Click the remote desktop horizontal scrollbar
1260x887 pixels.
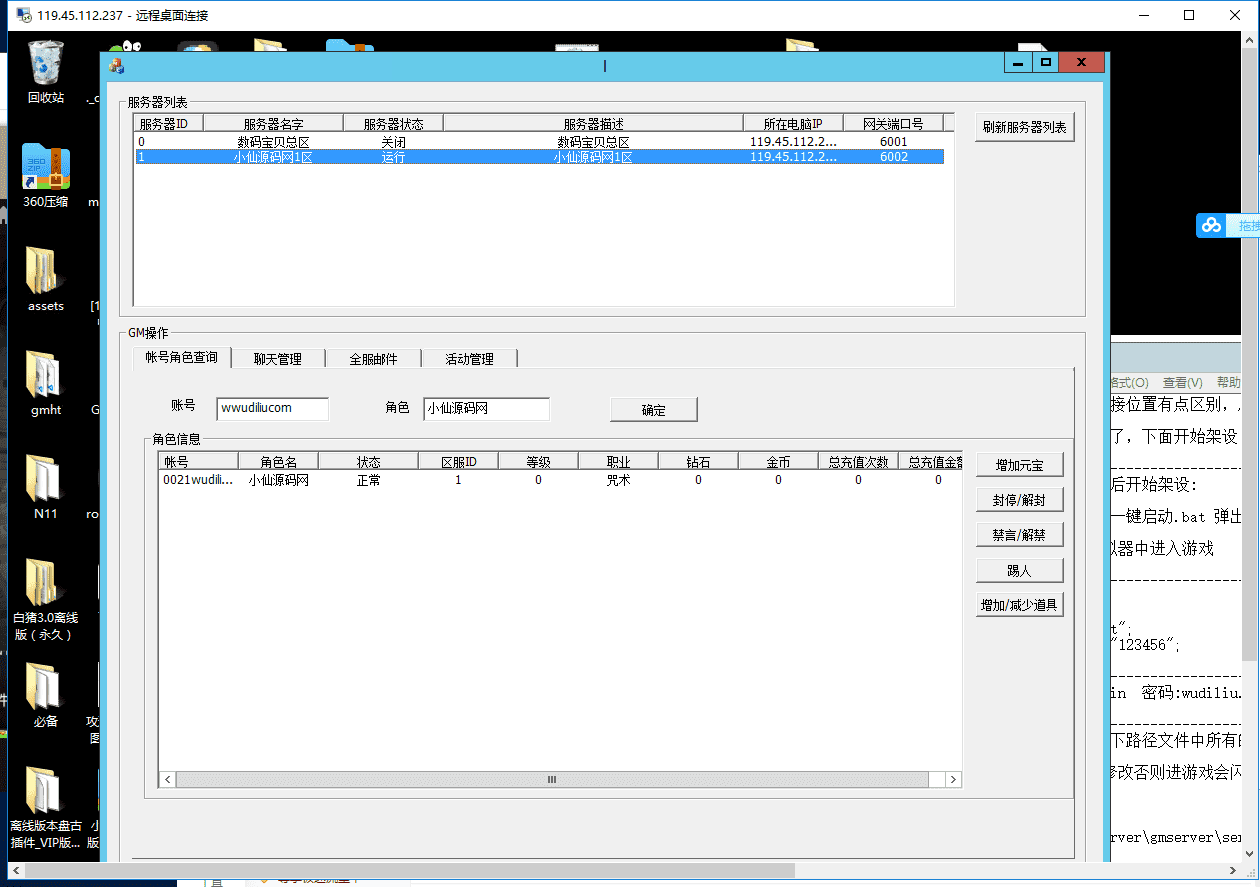[408, 871]
